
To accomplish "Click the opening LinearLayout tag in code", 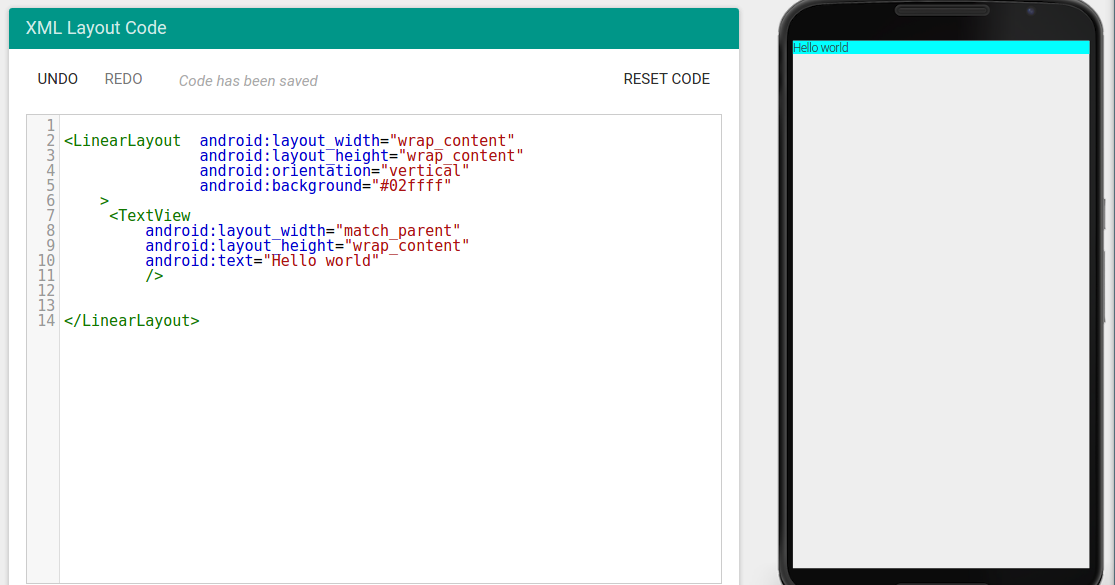I will pyautogui.click(x=122, y=141).
